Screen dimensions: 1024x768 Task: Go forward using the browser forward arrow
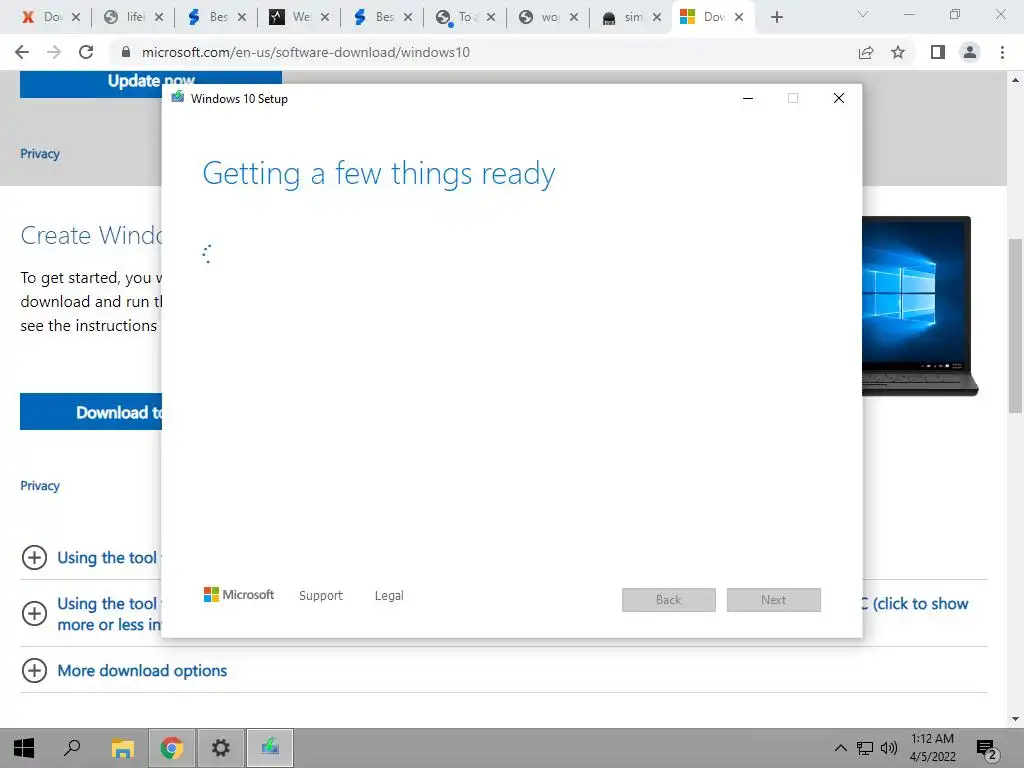pyautogui.click(x=54, y=52)
